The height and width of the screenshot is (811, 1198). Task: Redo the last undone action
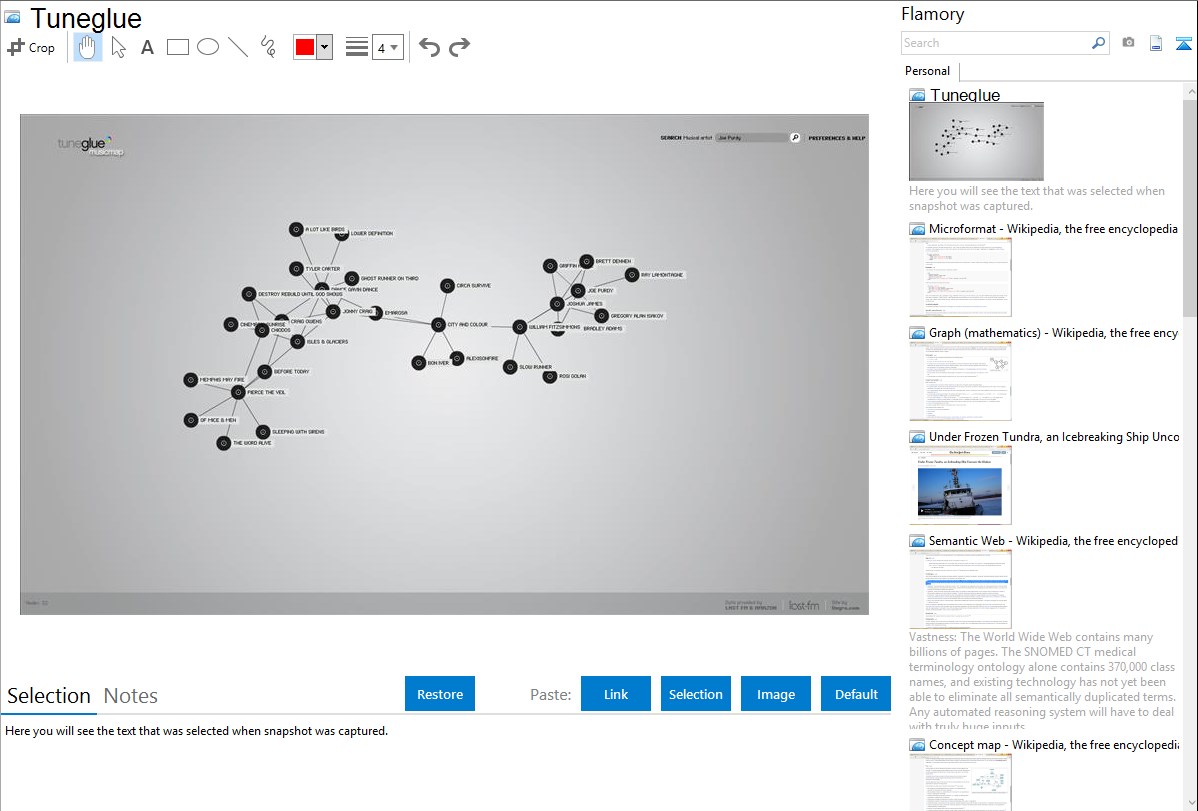tap(459, 47)
